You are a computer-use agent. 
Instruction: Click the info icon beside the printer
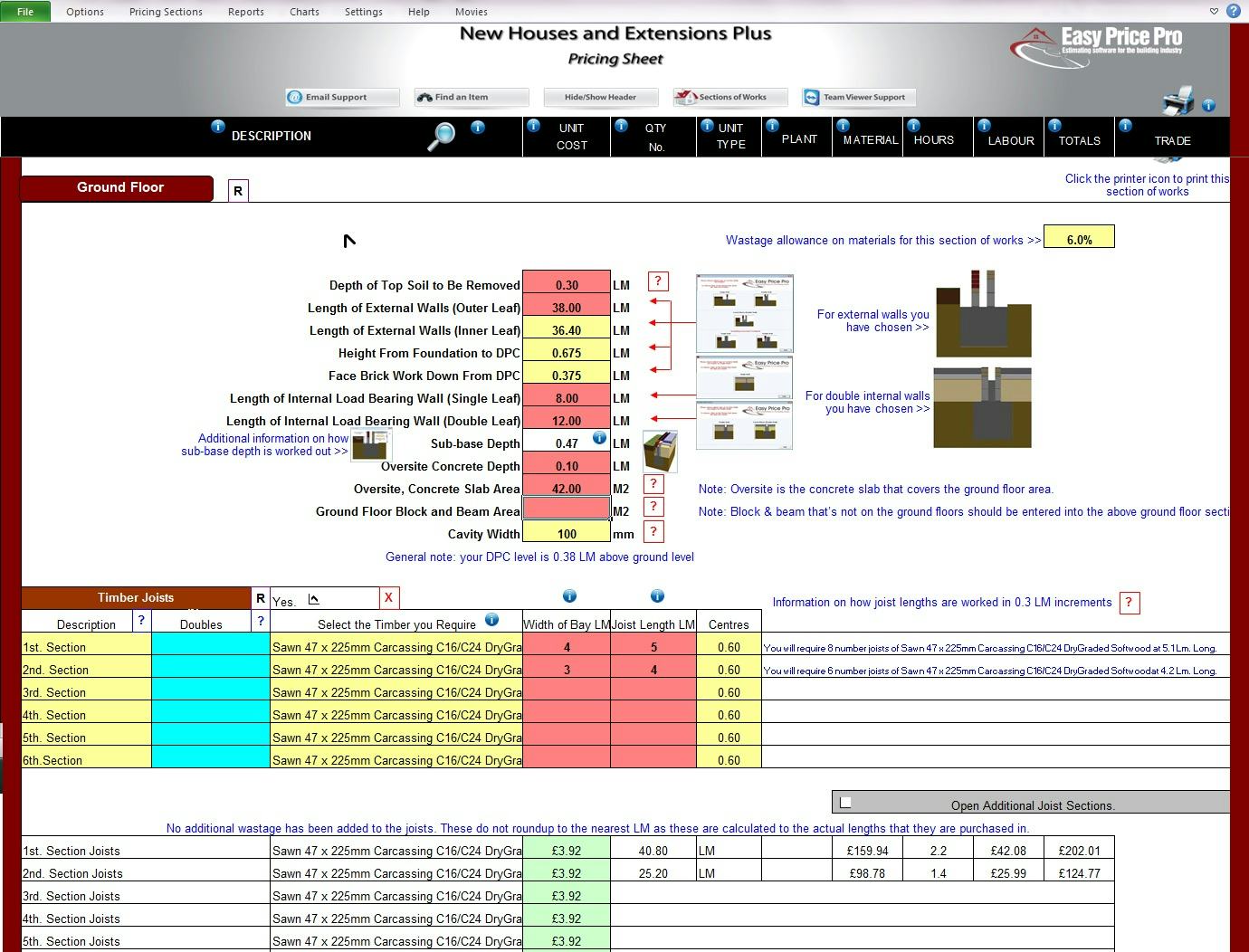(1208, 105)
